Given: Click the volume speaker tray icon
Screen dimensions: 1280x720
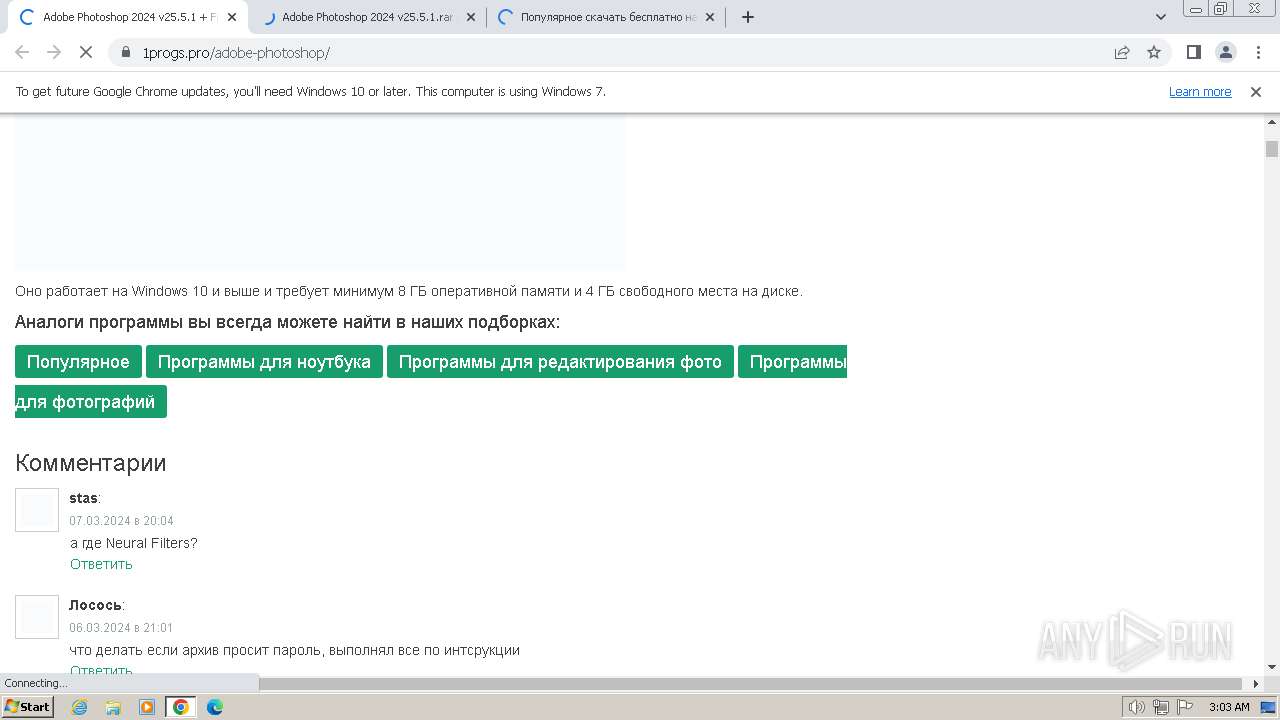Looking at the screenshot, I should 1137,707.
